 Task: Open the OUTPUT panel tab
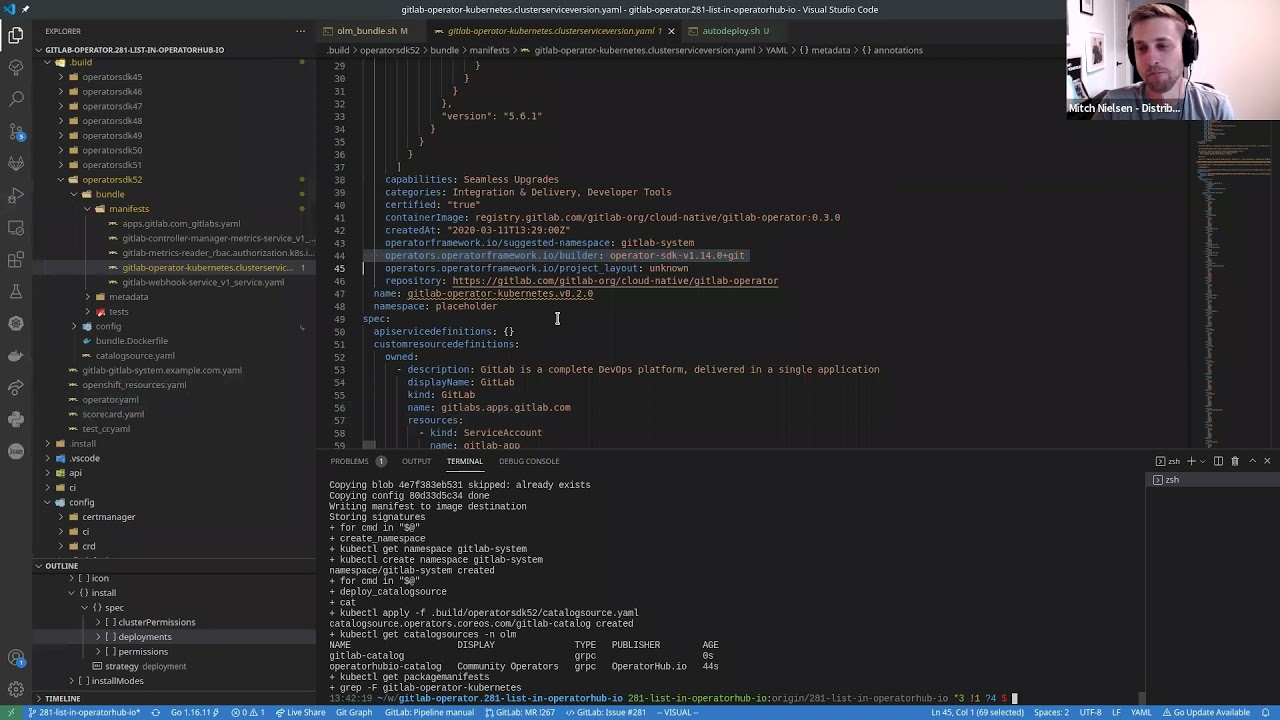(x=416, y=461)
